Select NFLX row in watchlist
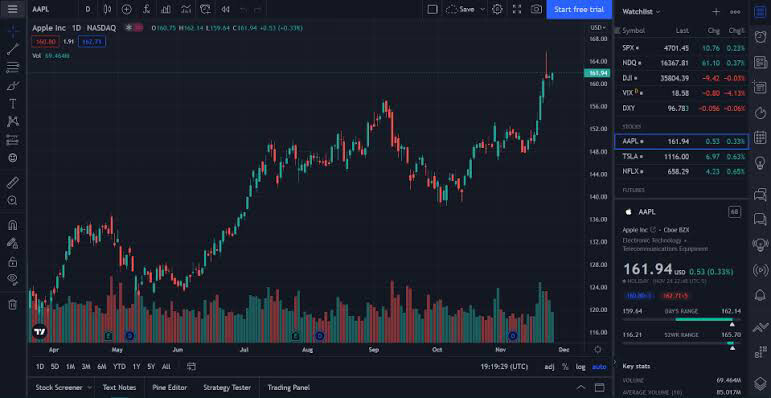771x398 pixels. pos(682,171)
